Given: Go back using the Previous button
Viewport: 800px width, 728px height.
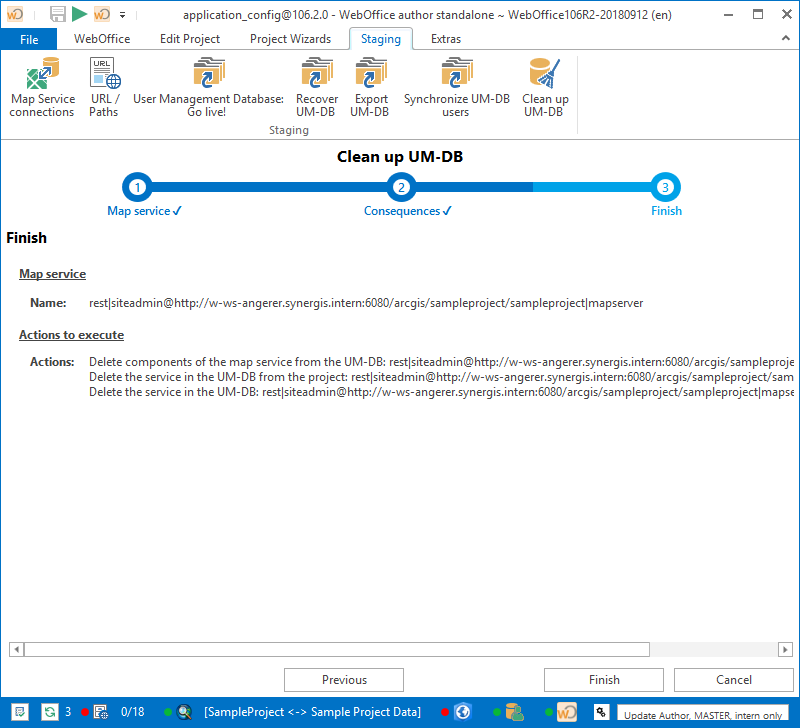Looking at the screenshot, I should pos(344,680).
